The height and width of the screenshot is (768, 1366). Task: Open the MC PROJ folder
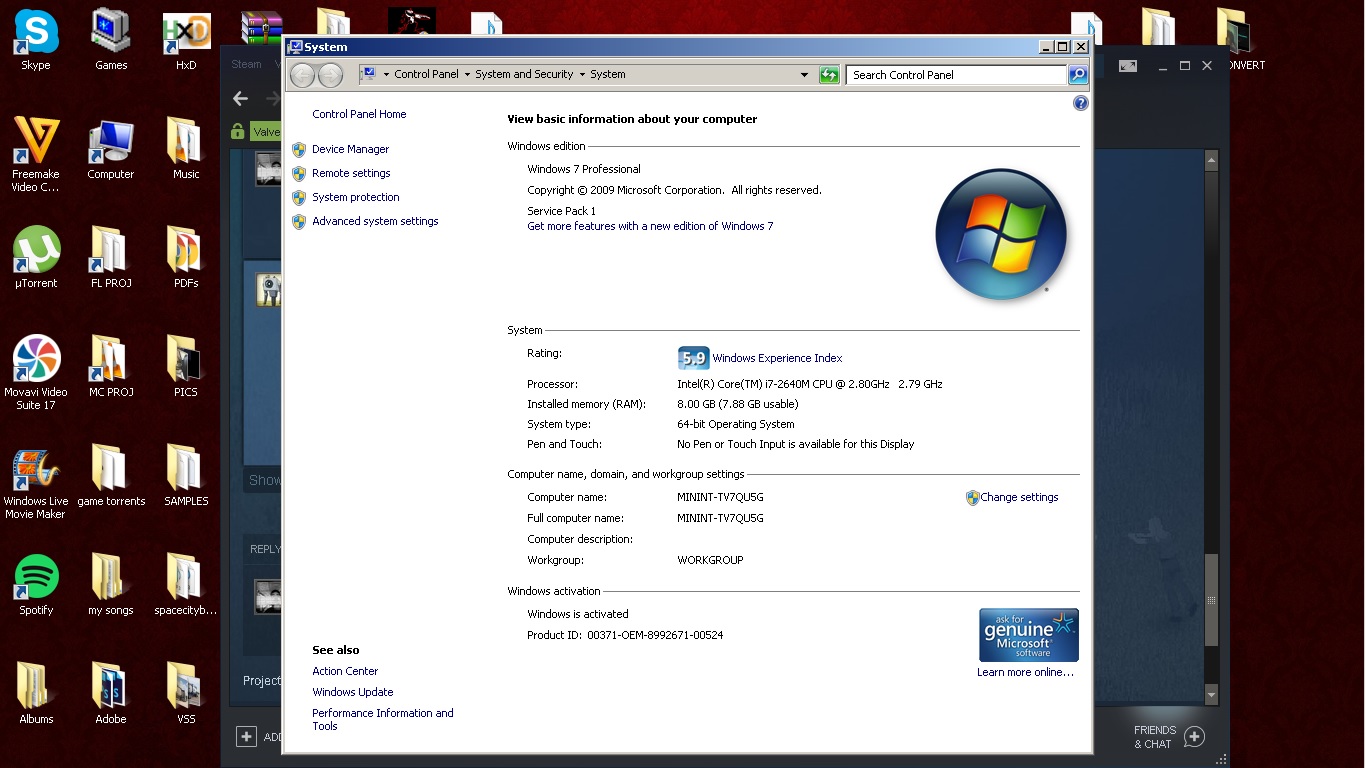tap(111, 367)
